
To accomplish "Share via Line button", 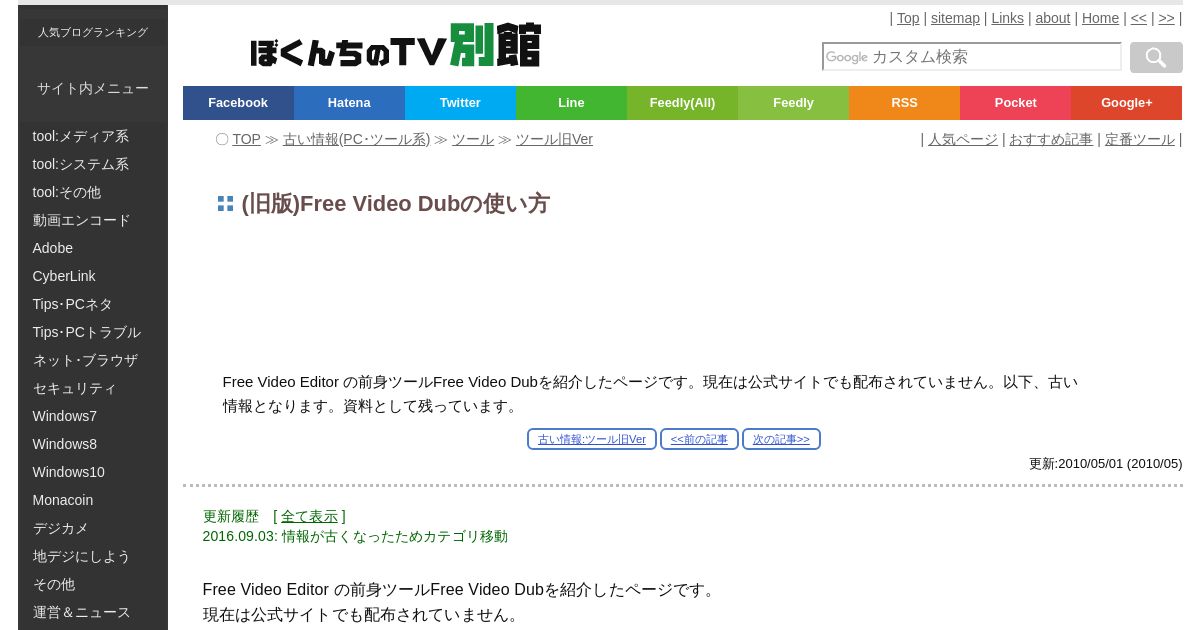I will click(571, 103).
